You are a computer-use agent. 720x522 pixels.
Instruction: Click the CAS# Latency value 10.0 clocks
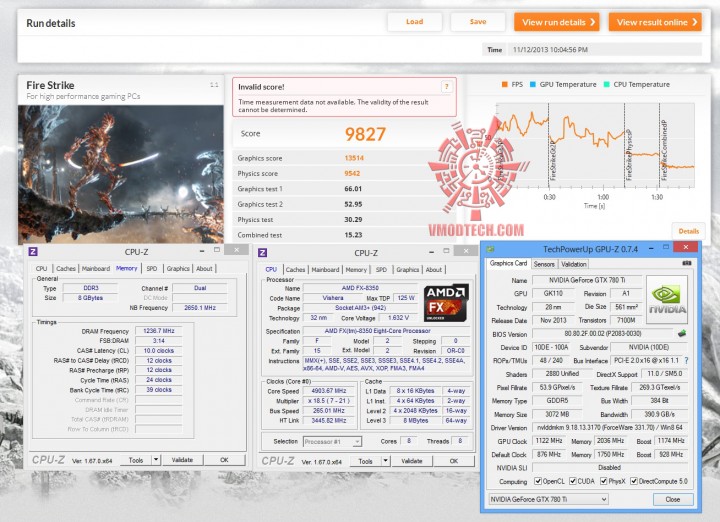point(159,350)
